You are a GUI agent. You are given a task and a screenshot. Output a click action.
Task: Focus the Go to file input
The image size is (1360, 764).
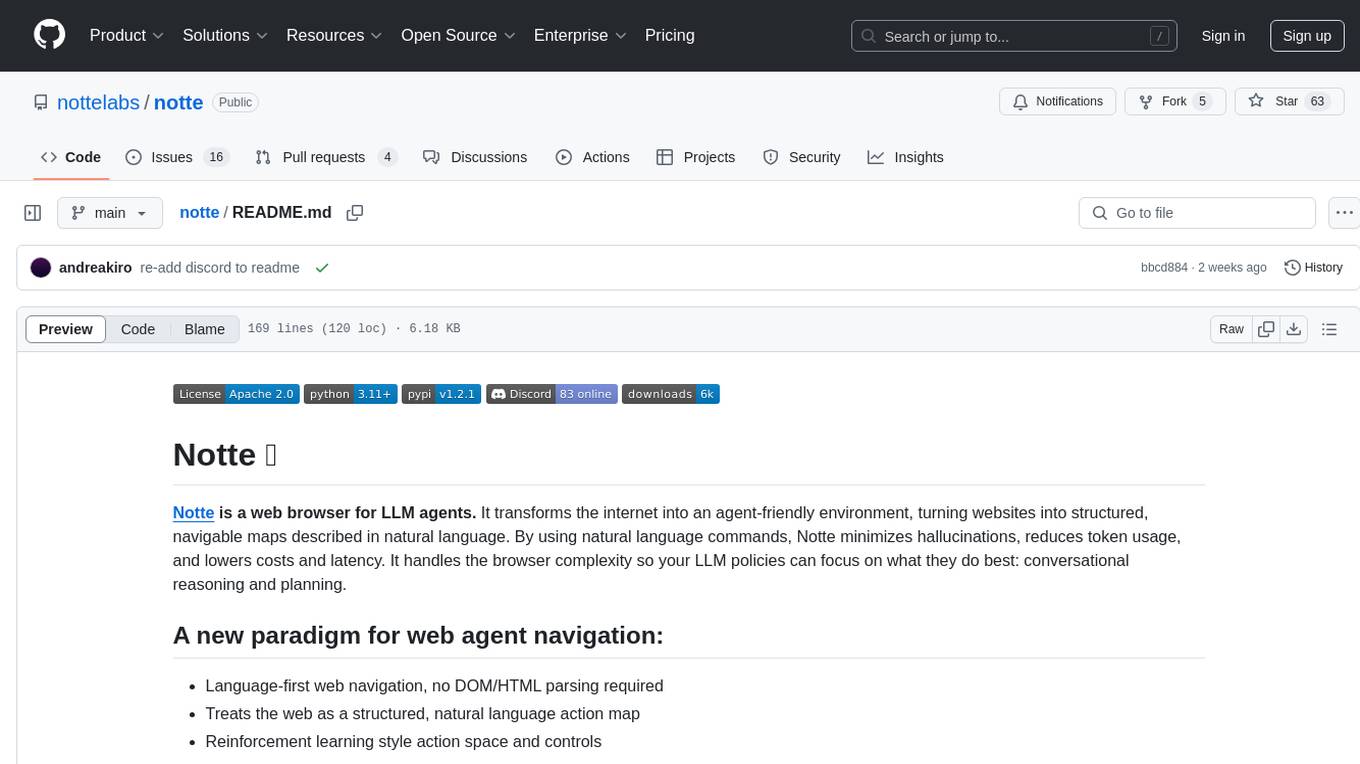tap(1197, 213)
